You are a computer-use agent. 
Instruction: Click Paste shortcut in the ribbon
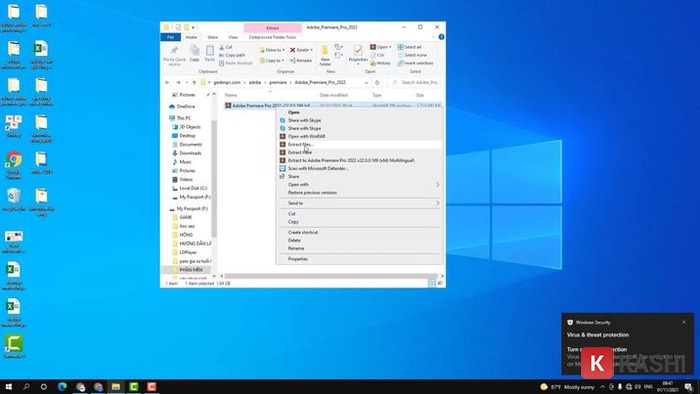pos(236,63)
